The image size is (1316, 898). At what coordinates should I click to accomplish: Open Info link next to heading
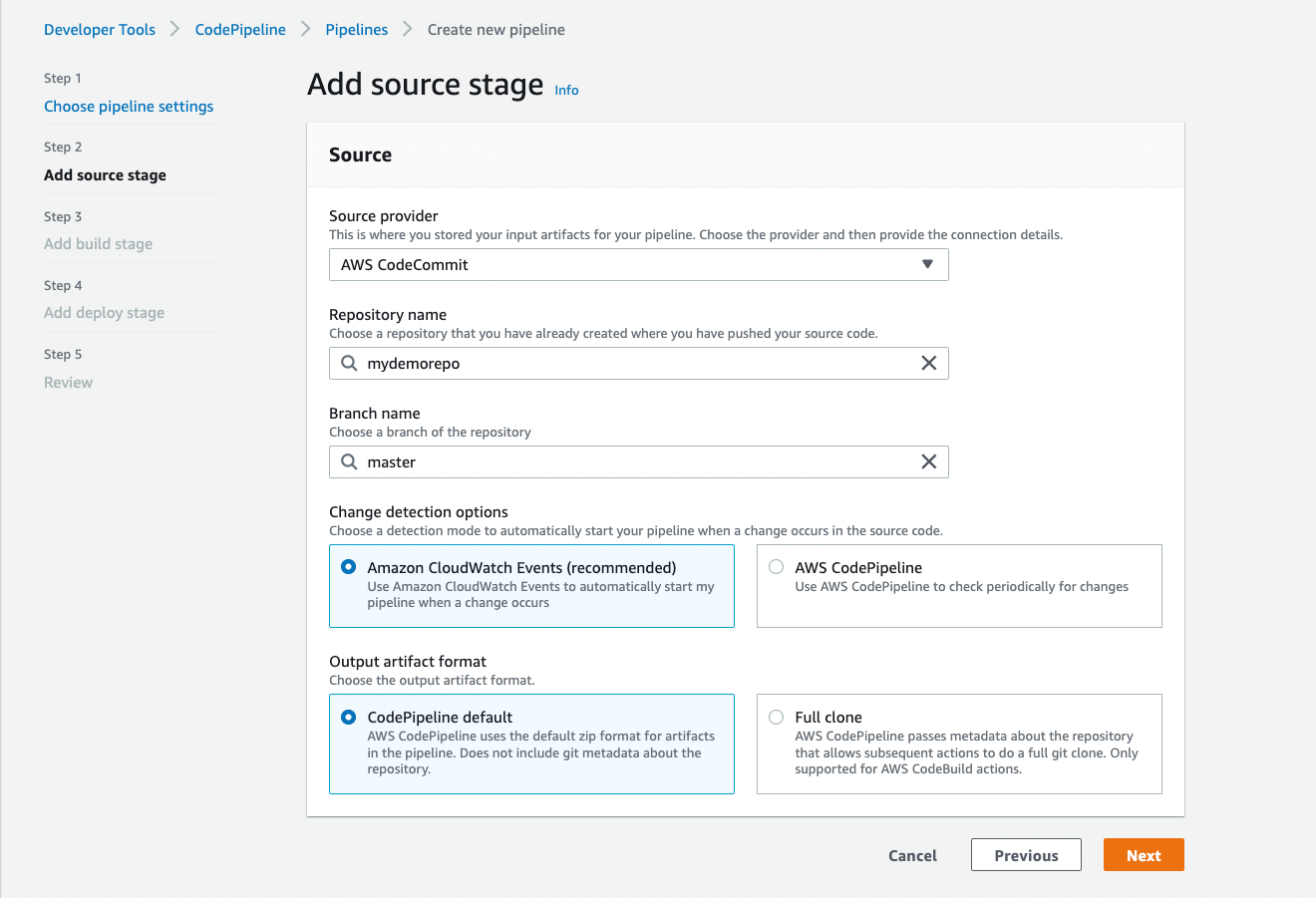coord(566,90)
